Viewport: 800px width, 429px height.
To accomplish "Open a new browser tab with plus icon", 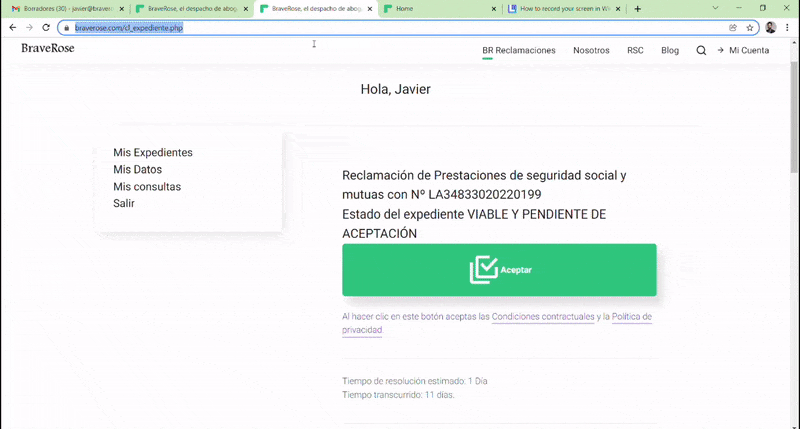I will [x=638, y=9].
